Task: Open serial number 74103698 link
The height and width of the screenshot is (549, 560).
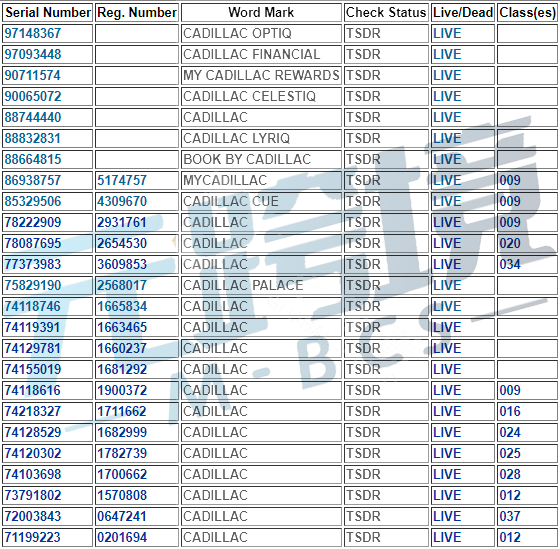Action: point(32,475)
